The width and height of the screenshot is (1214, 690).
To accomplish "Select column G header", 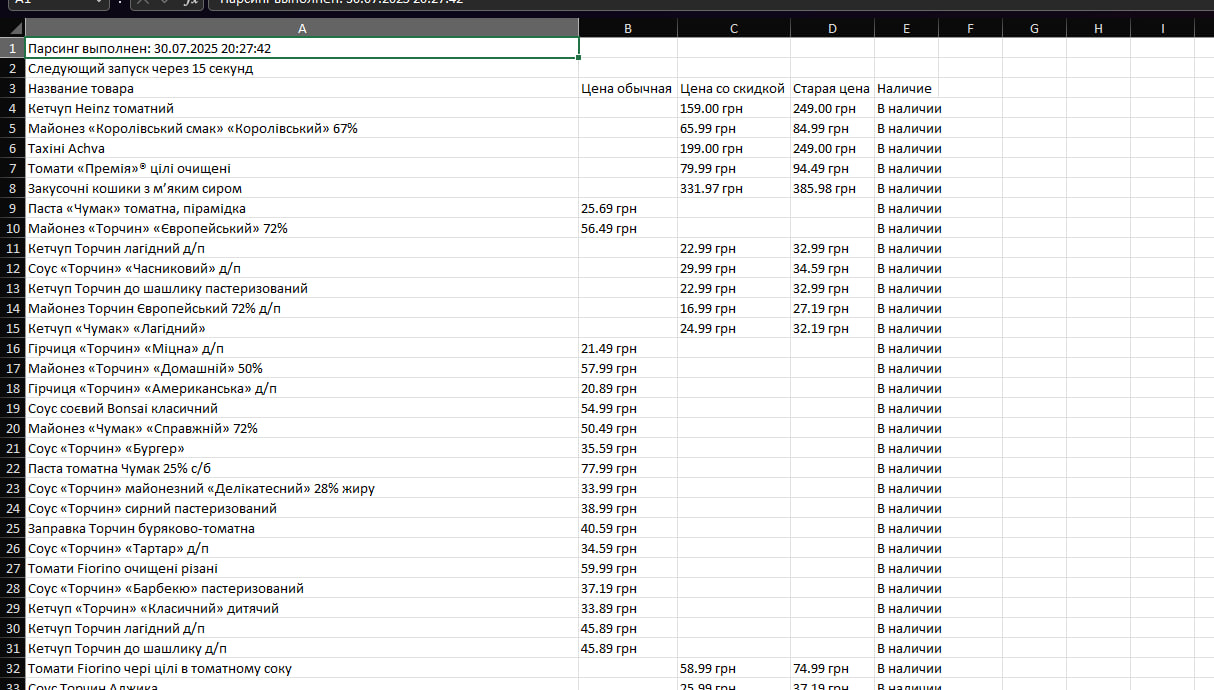I will [x=1034, y=29].
